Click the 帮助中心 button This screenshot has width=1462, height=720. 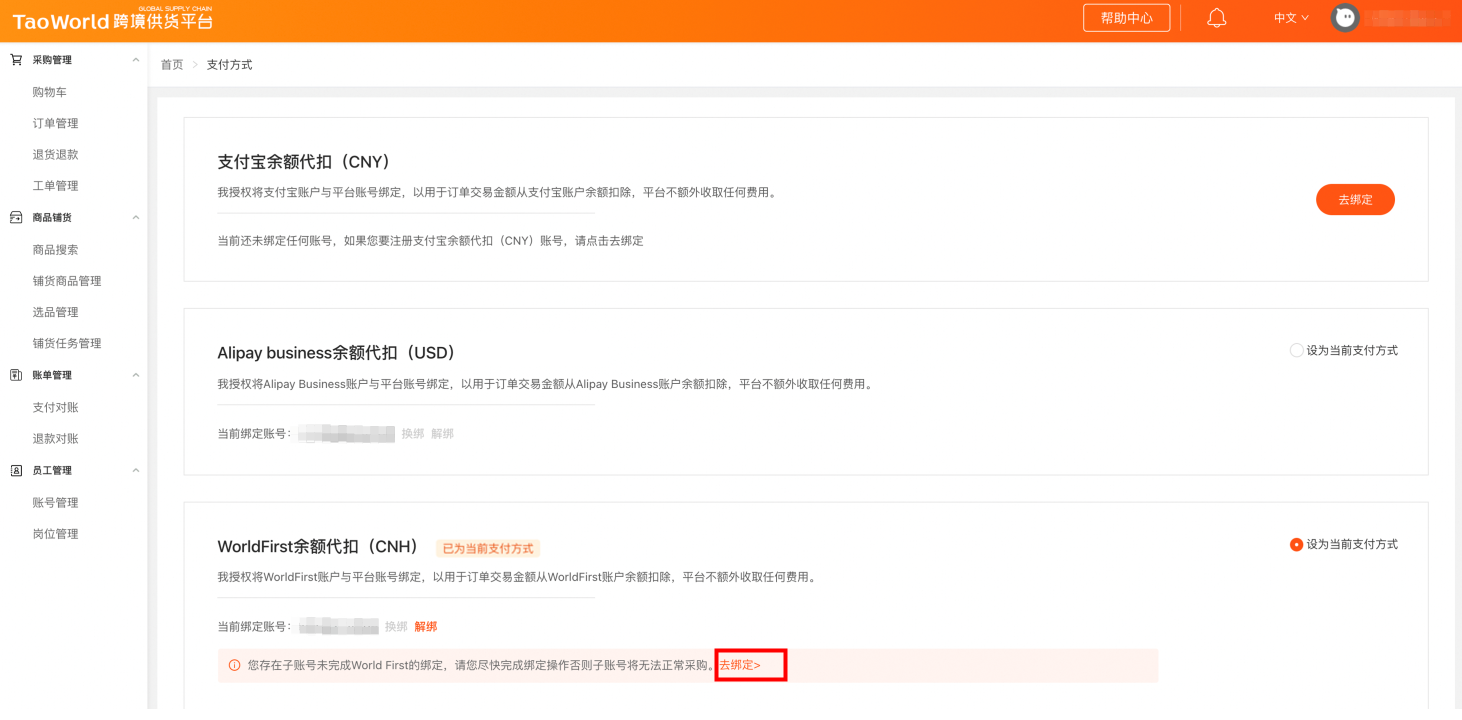tap(1127, 18)
